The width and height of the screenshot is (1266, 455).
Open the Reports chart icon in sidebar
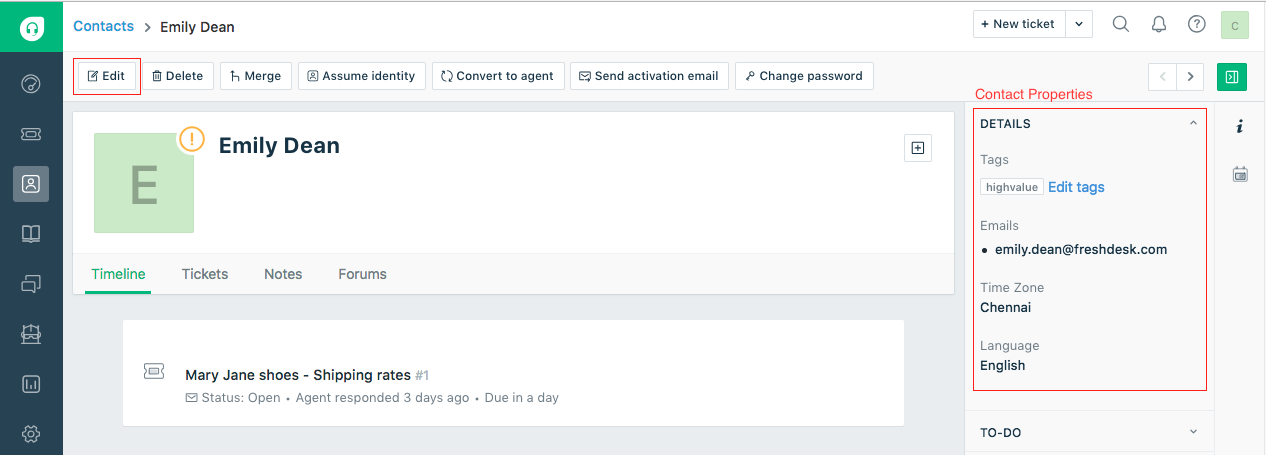pyautogui.click(x=31, y=384)
